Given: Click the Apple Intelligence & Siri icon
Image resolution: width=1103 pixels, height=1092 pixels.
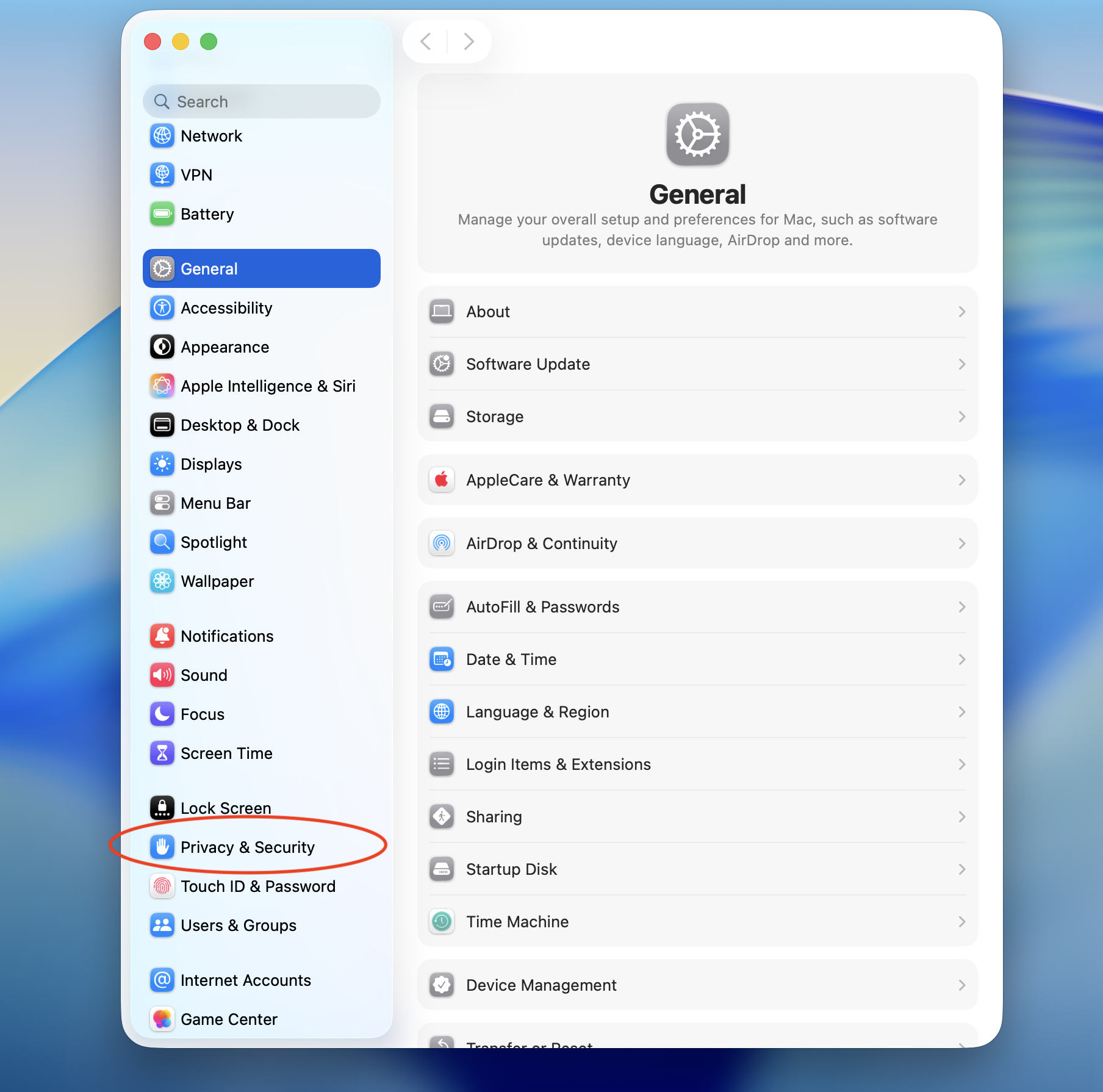Looking at the screenshot, I should pyautogui.click(x=162, y=386).
